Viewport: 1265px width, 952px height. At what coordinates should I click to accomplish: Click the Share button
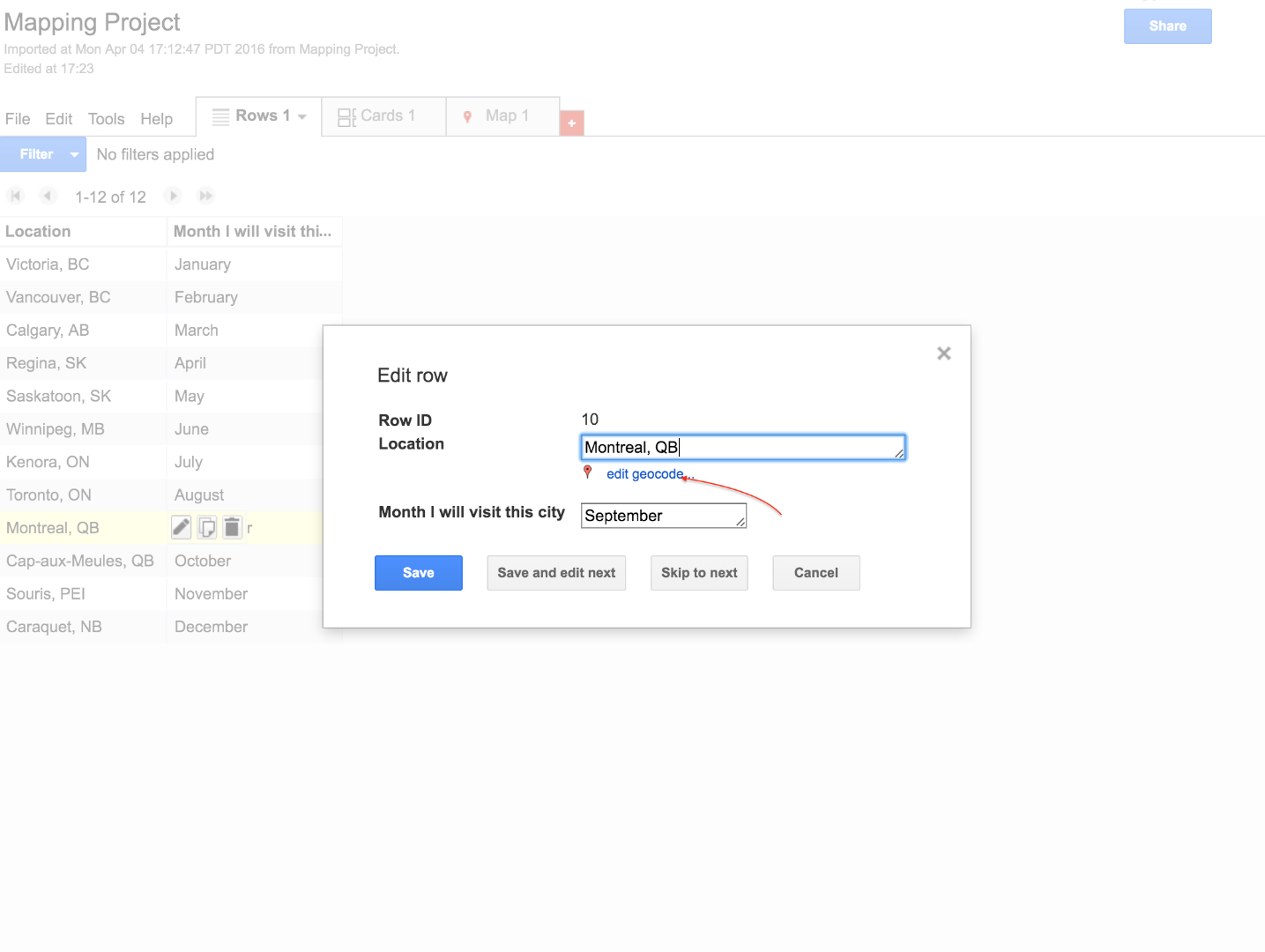point(1167,26)
